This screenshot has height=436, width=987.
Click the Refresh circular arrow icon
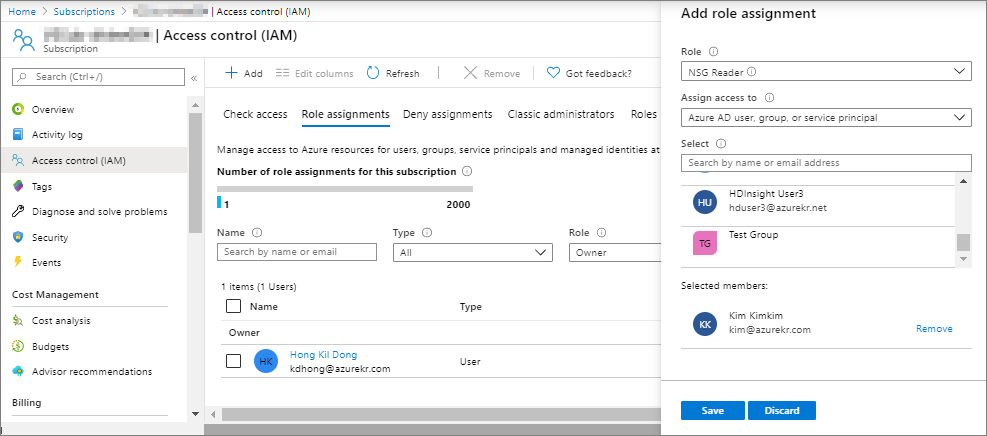pos(373,73)
